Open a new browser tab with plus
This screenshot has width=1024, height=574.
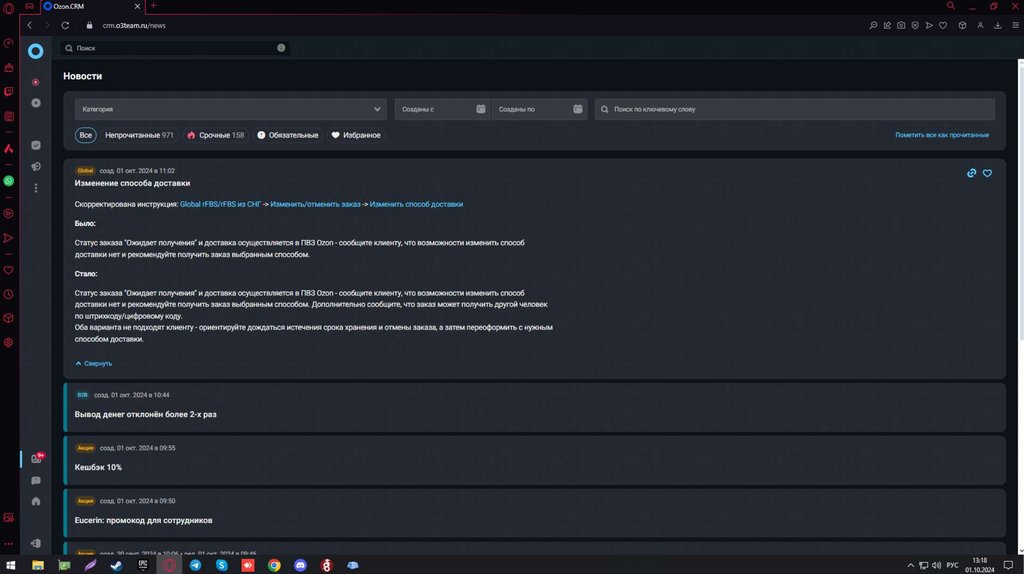click(153, 6)
